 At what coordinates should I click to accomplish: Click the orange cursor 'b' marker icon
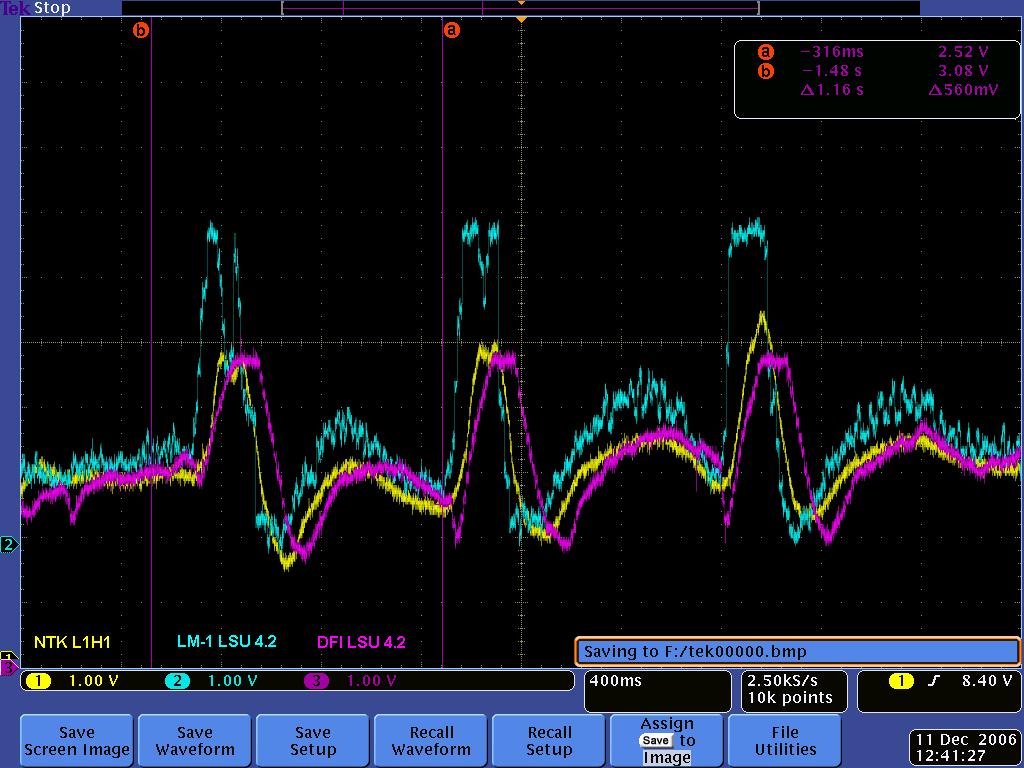(x=140, y=30)
